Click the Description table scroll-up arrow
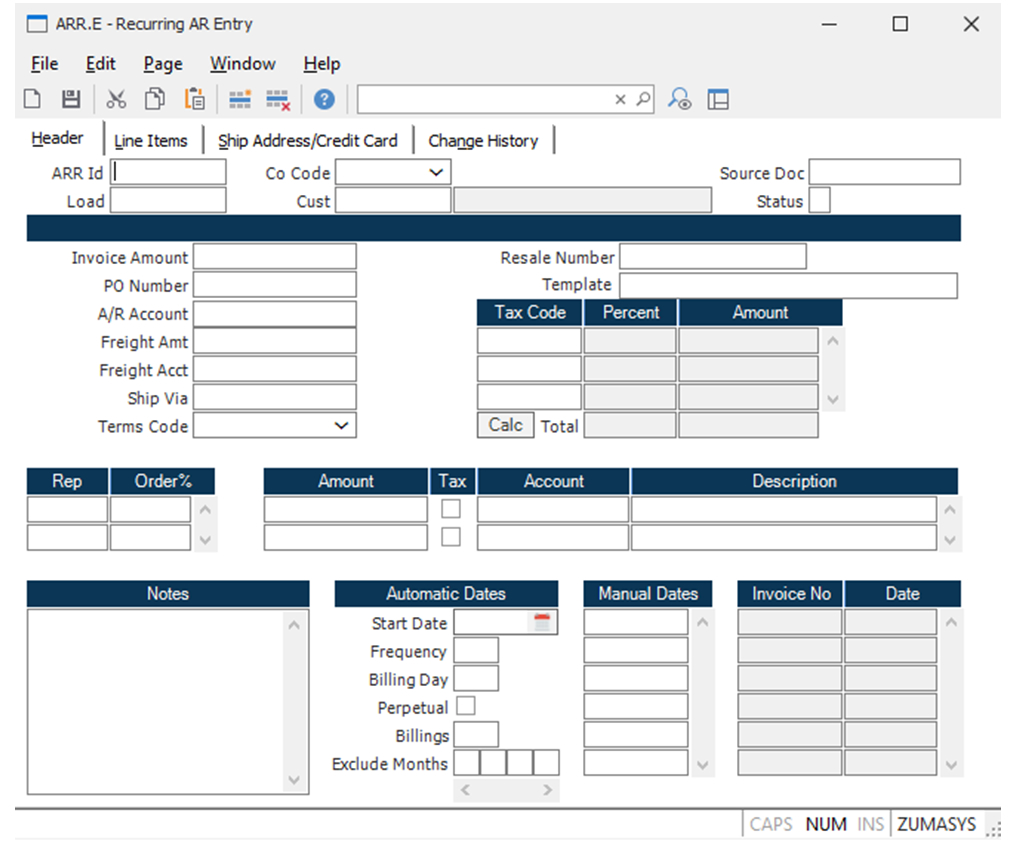Image resolution: width=1015 pixels, height=843 pixels. tap(950, 510)
